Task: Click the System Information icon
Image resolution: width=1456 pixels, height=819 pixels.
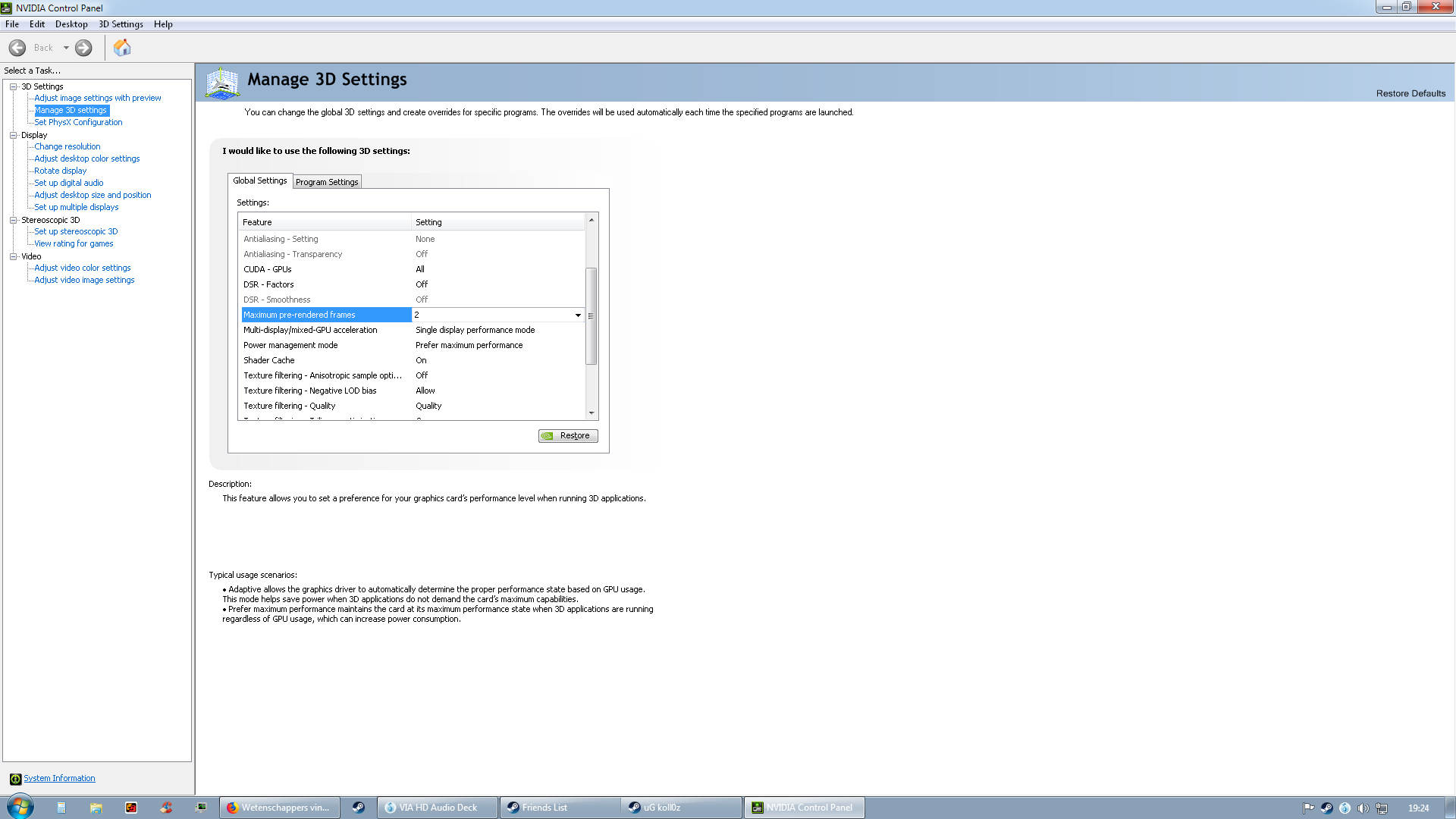Action: [x=15, y=779]
